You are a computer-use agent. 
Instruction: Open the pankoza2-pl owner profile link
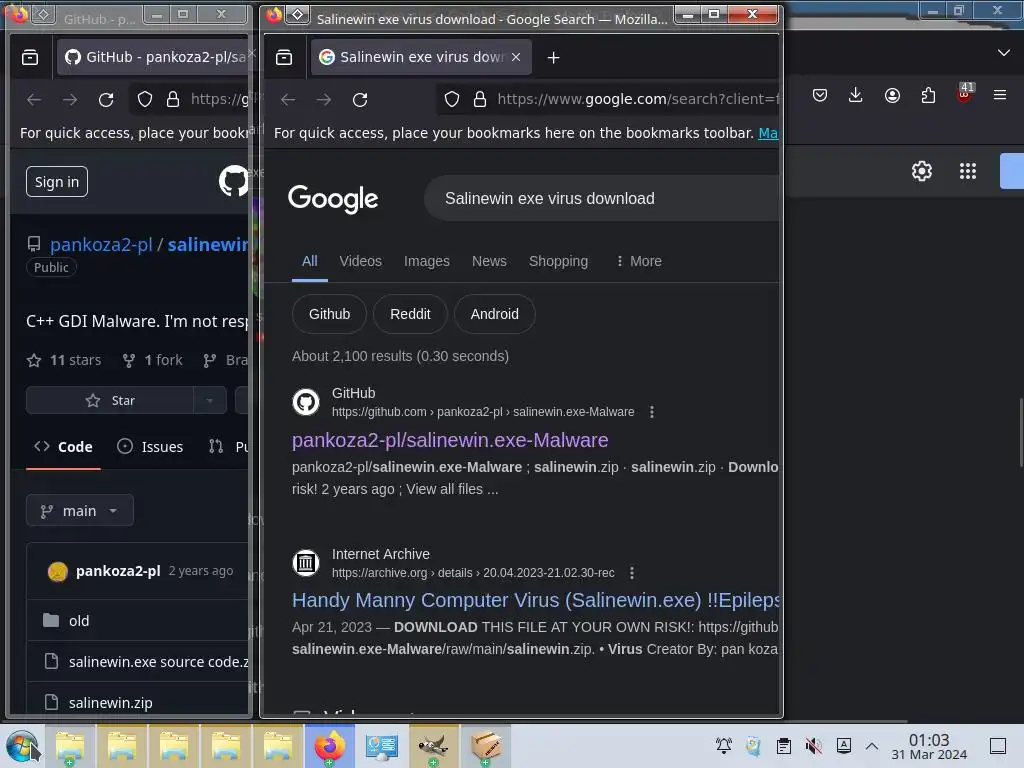pyautogui.click(x=101, y=244)
